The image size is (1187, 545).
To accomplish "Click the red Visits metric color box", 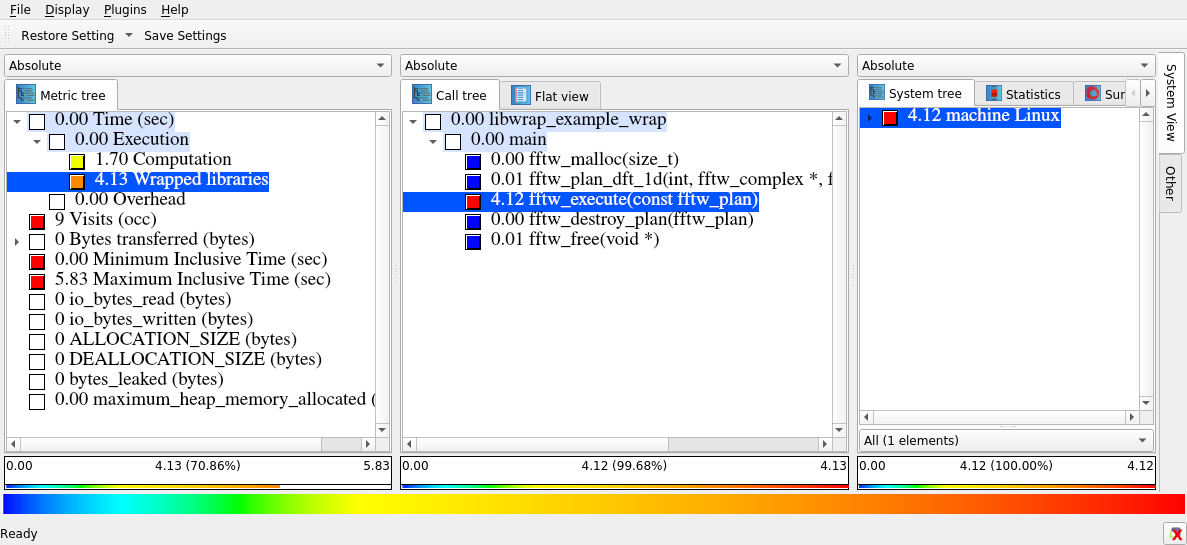I will 37,221.
